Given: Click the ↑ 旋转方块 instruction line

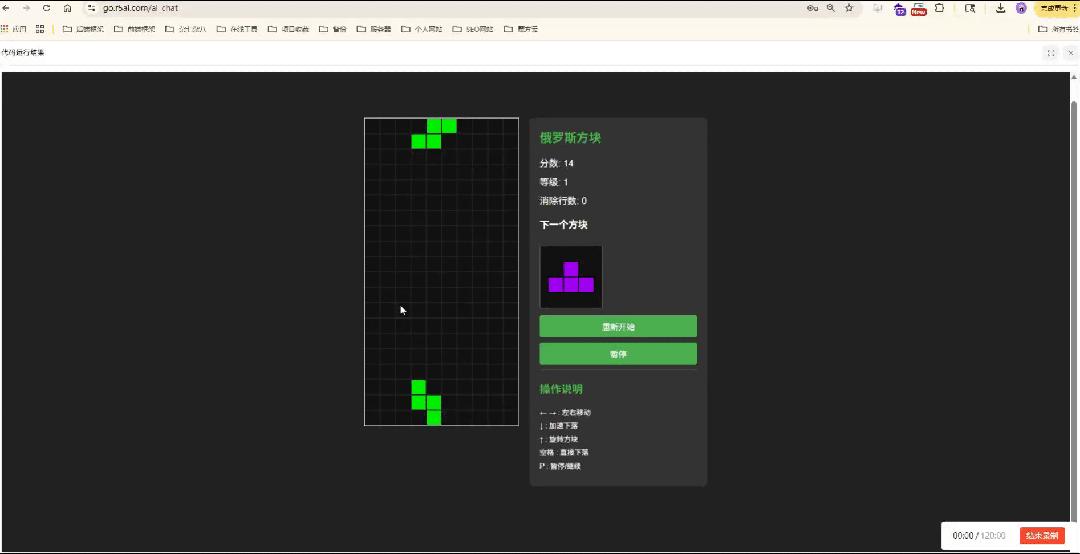Looking at the screenshot, I should coord(559,439).
